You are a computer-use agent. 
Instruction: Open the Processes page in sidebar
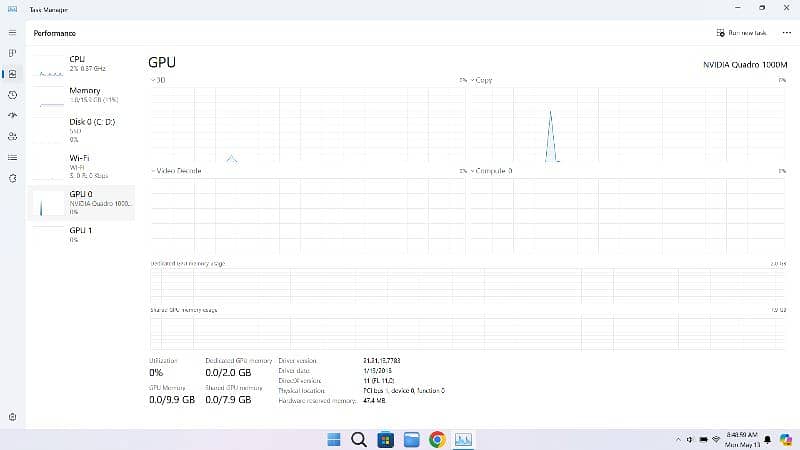pyautogui.click(x=12, y=52)
